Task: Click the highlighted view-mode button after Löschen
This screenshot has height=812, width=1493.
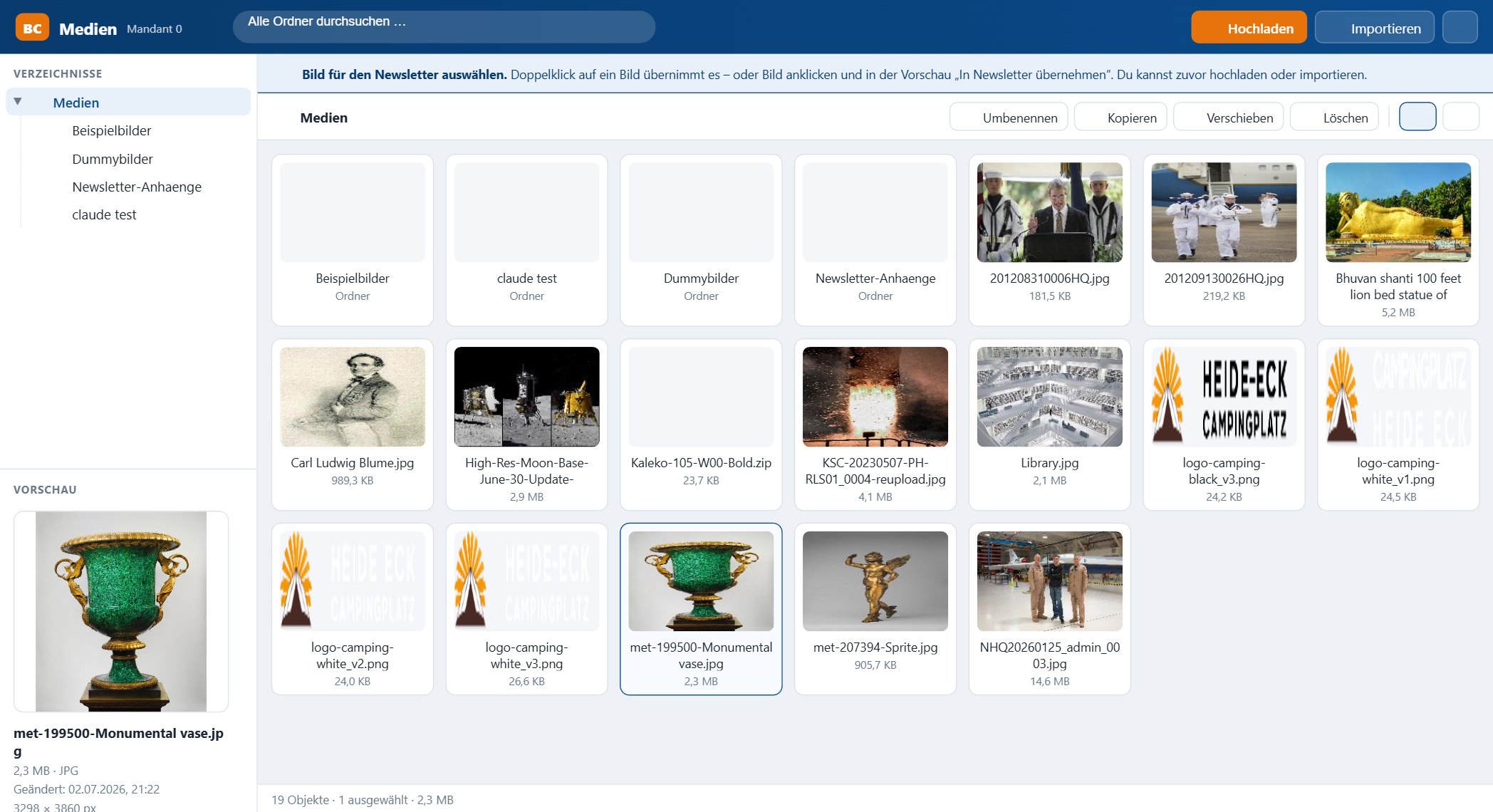Action: click(x=1417, y=117)
